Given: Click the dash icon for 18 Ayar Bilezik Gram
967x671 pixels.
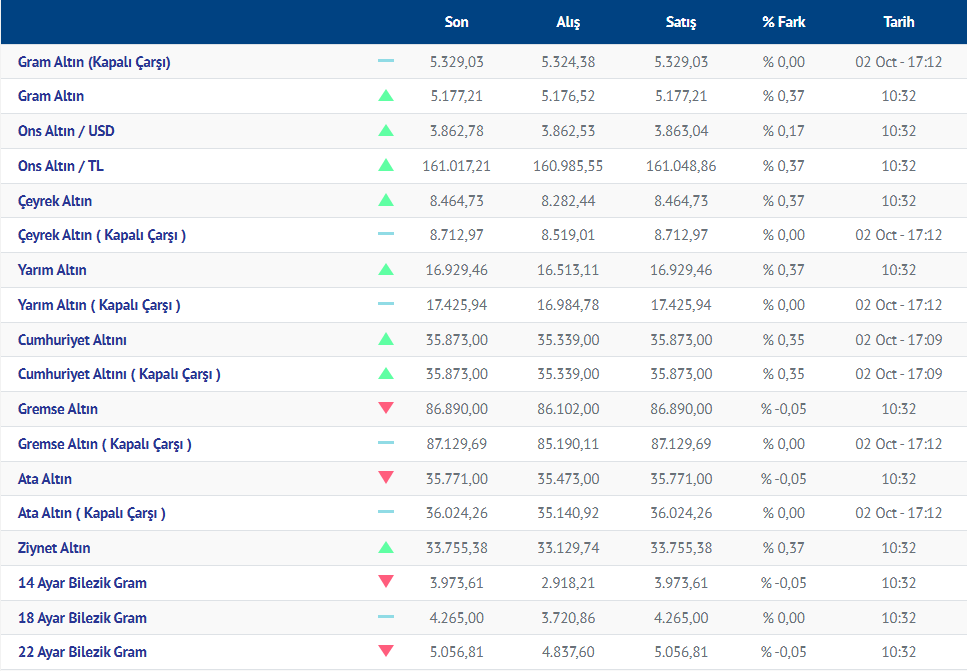Looking at the screenshot, I should point(386,617).
